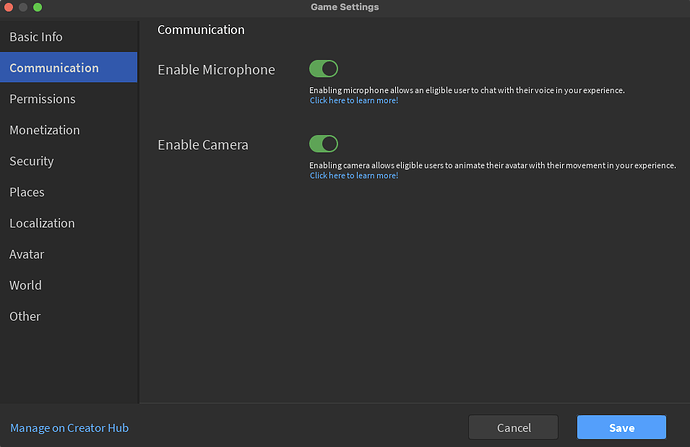Click the blue Save button

621,428
